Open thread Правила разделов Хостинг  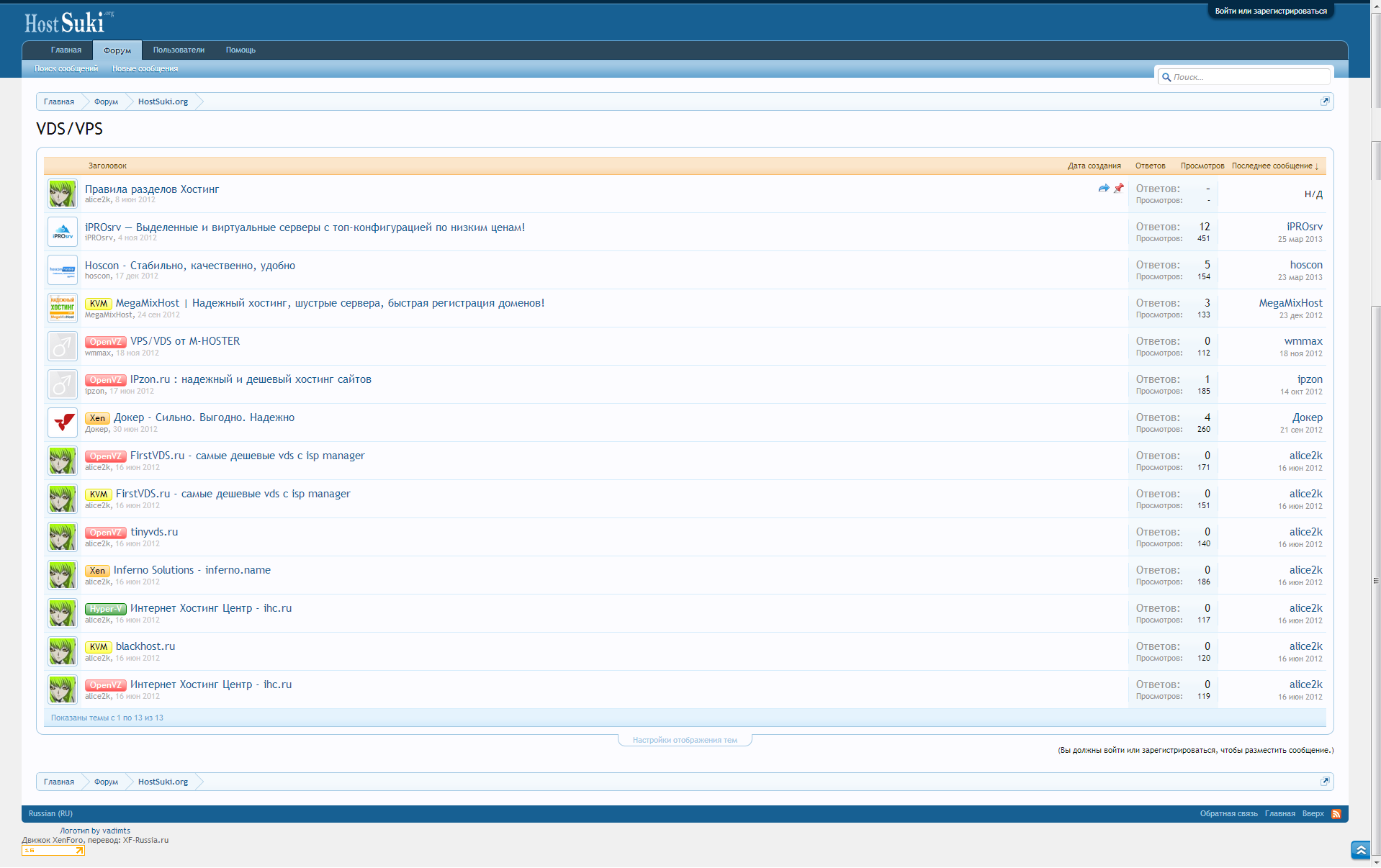(x=152, y=189)
